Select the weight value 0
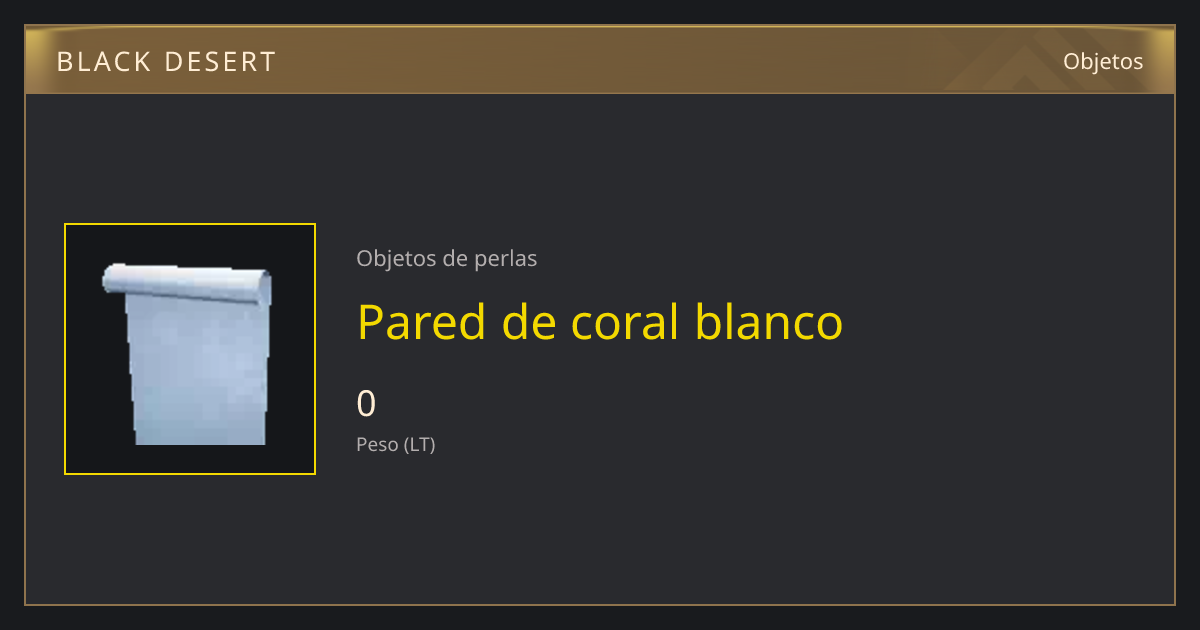Screen dimensions: 1200x630 pyautogui.click(x=366, y=404)
